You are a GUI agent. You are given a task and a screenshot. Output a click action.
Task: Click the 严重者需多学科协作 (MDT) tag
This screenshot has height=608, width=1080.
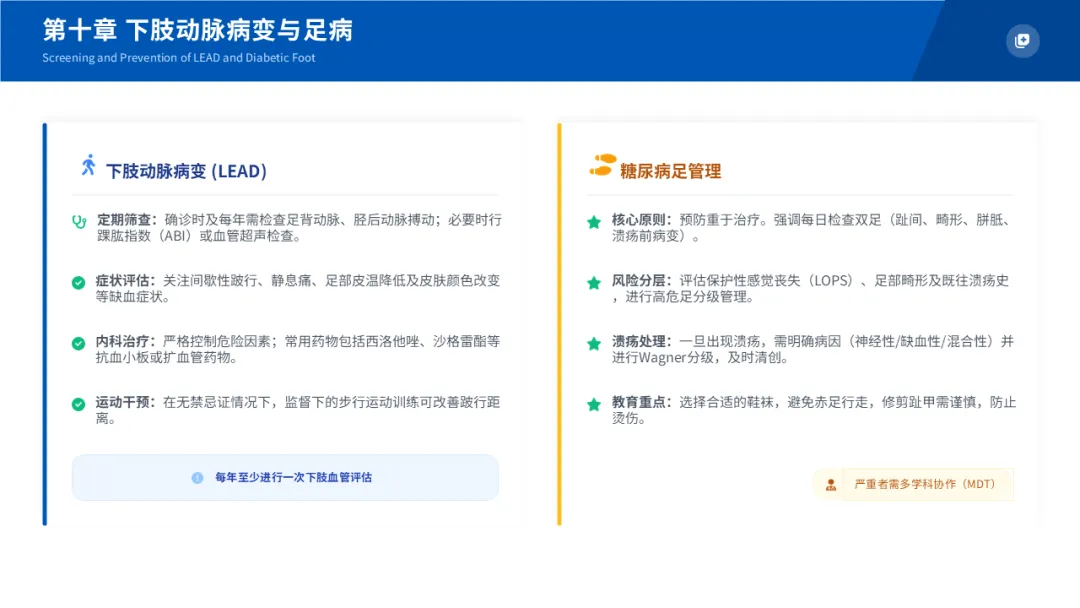click(913, 484)
